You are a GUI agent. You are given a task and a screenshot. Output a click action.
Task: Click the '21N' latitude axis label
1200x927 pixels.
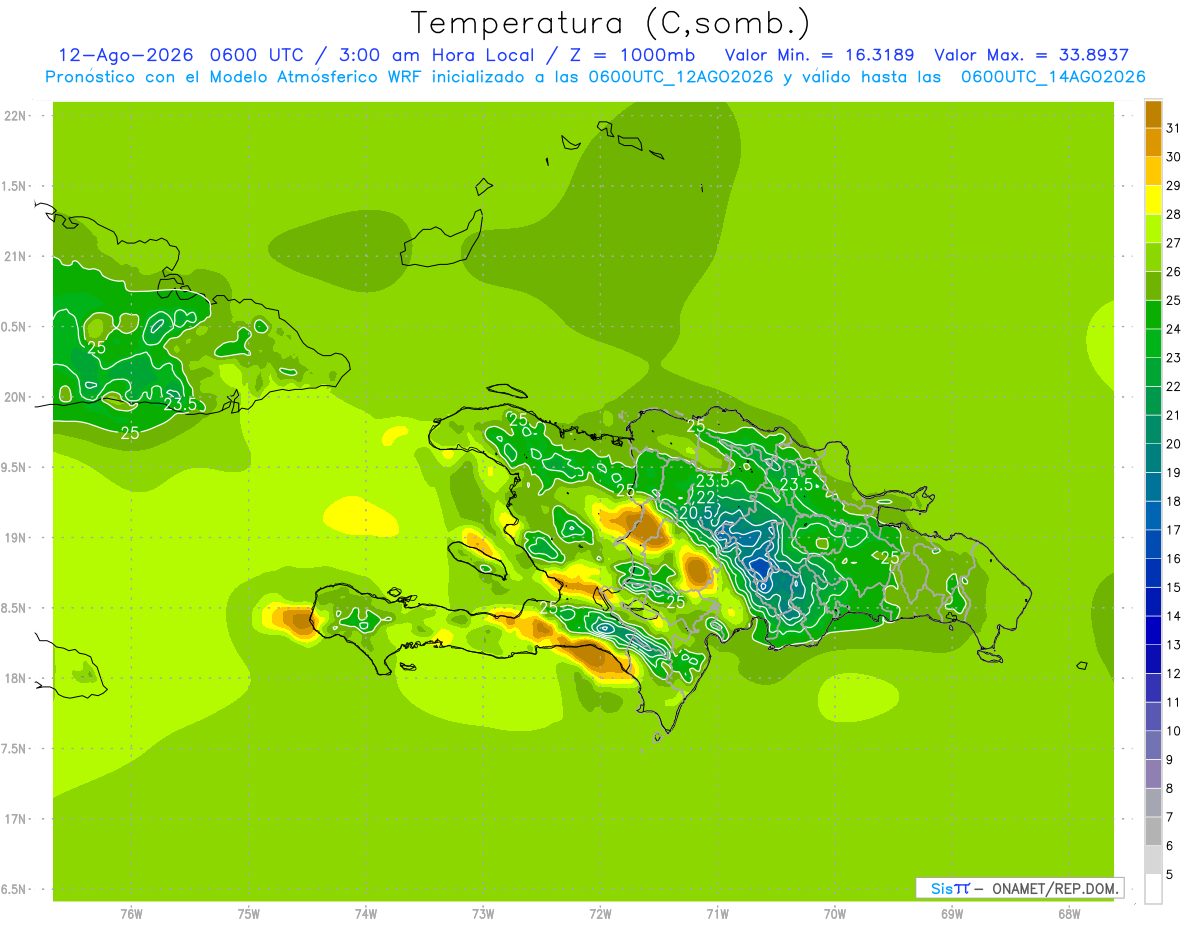coord(15,257)
